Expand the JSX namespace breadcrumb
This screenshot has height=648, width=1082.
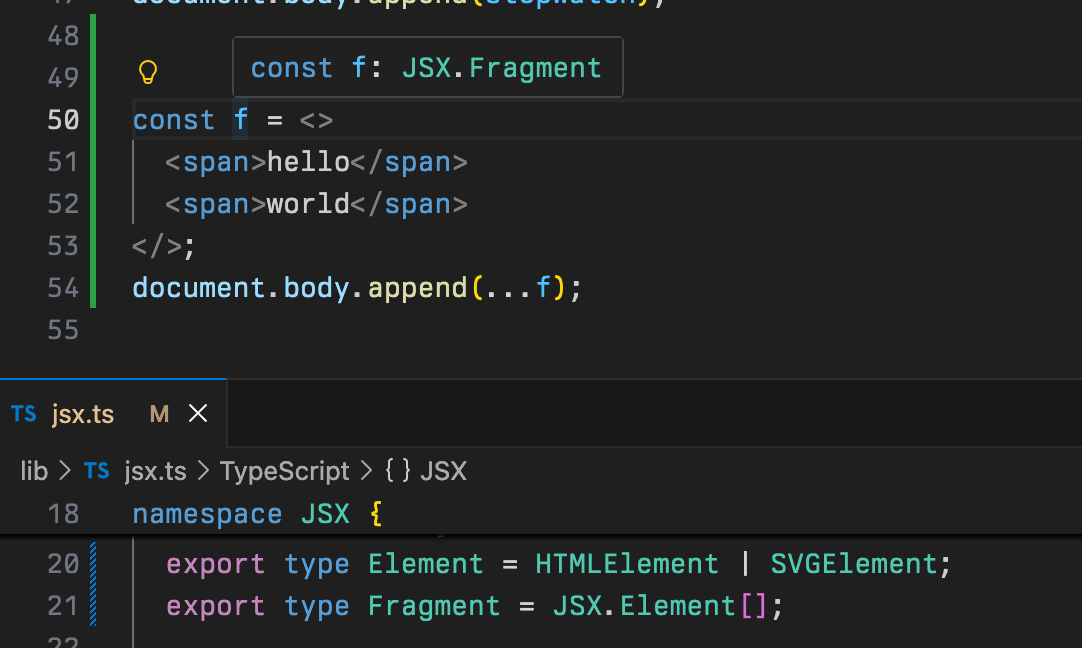(443, 471)
